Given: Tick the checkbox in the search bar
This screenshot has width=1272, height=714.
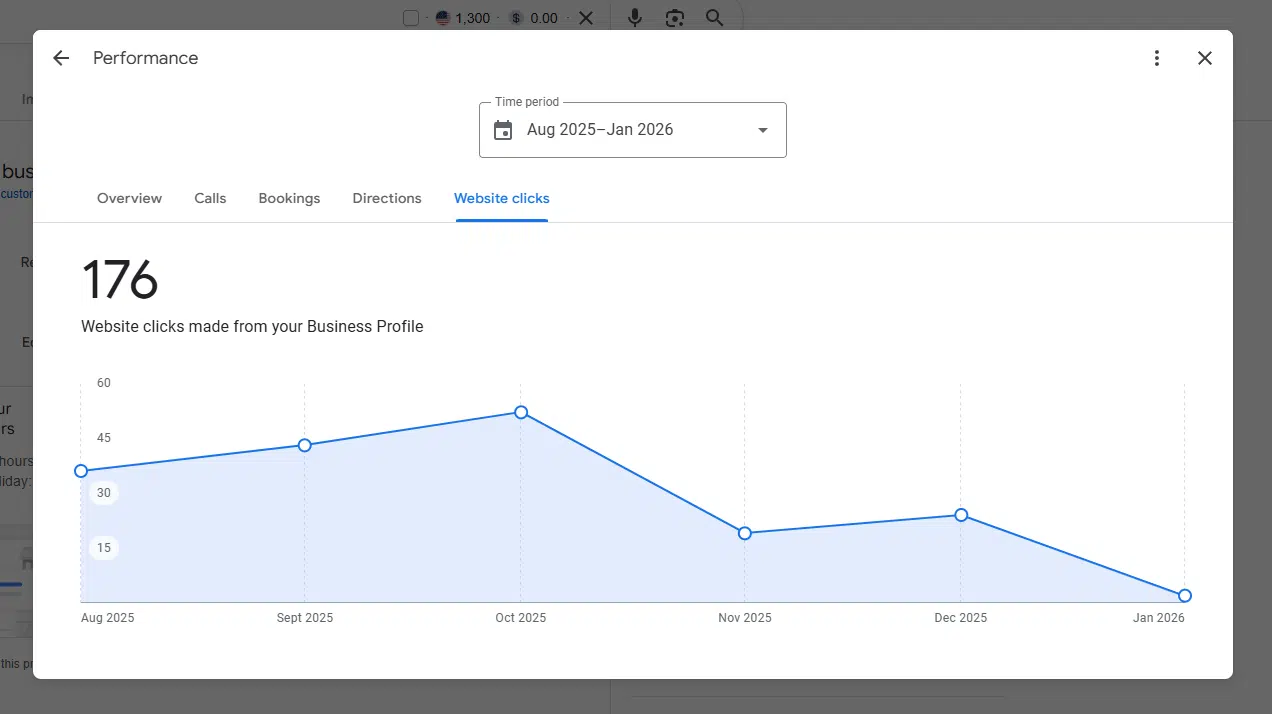Looking at the screenshot, I should click(411, 18).
